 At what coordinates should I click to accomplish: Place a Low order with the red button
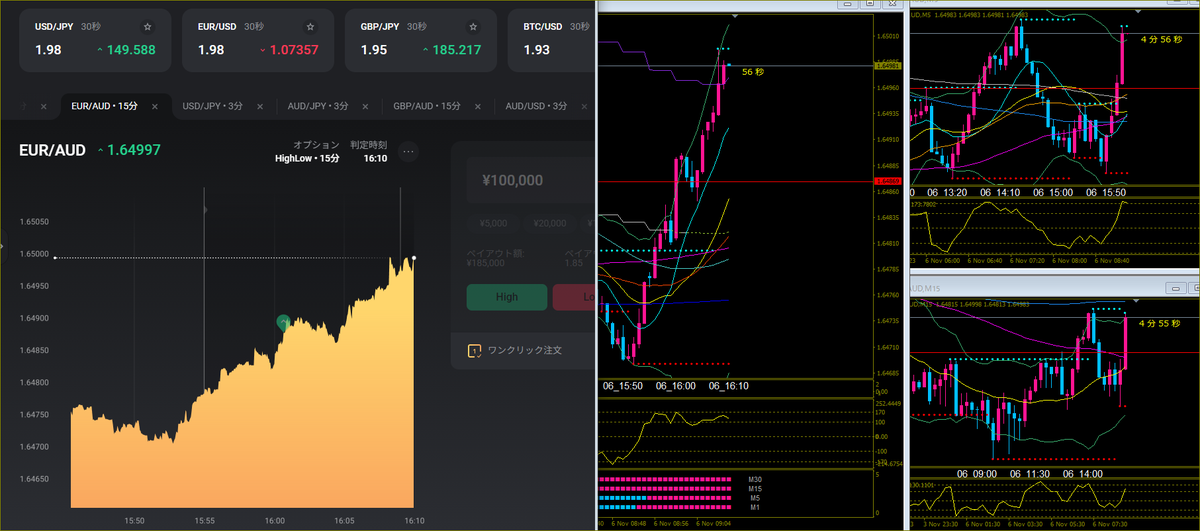574,297
